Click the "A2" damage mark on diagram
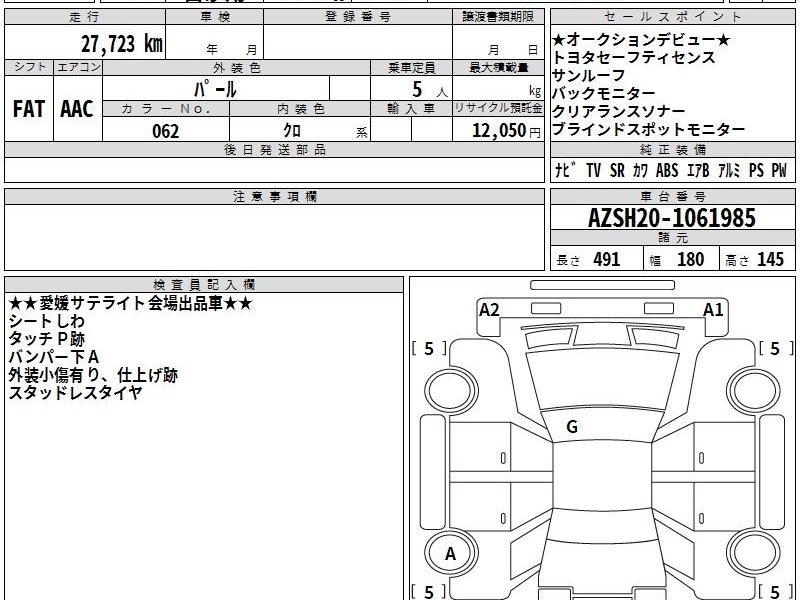 489,310
